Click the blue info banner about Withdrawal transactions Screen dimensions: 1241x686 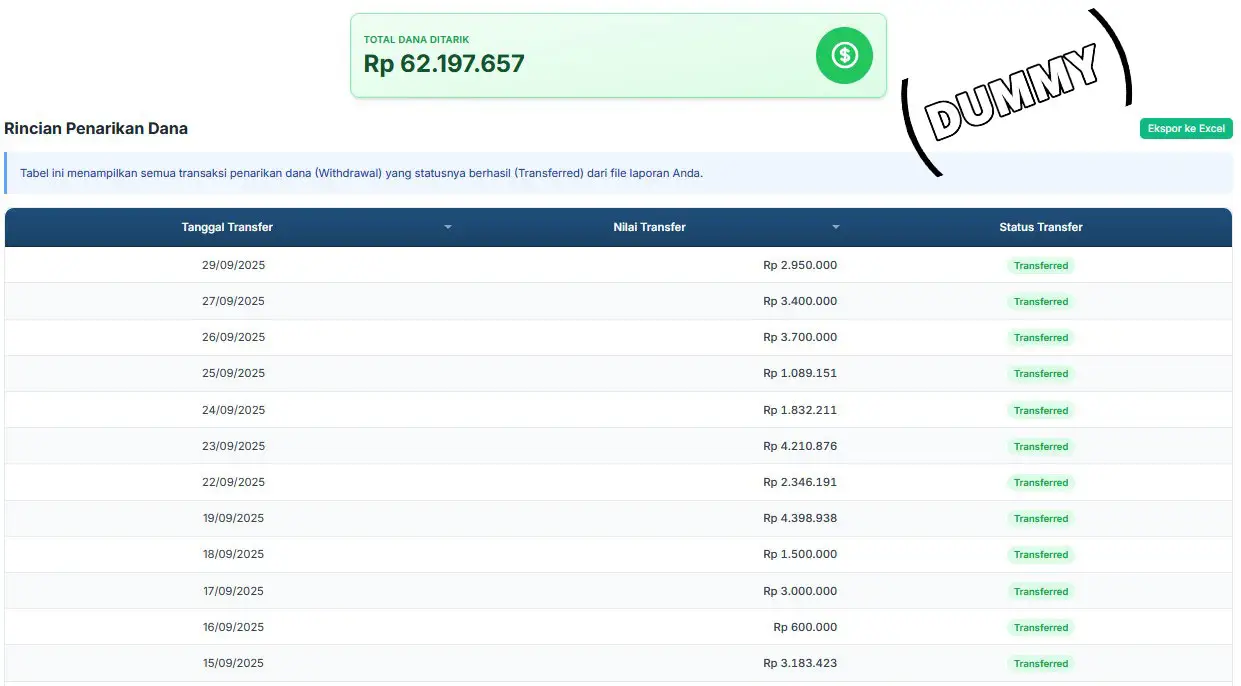(x=618, y=172)
